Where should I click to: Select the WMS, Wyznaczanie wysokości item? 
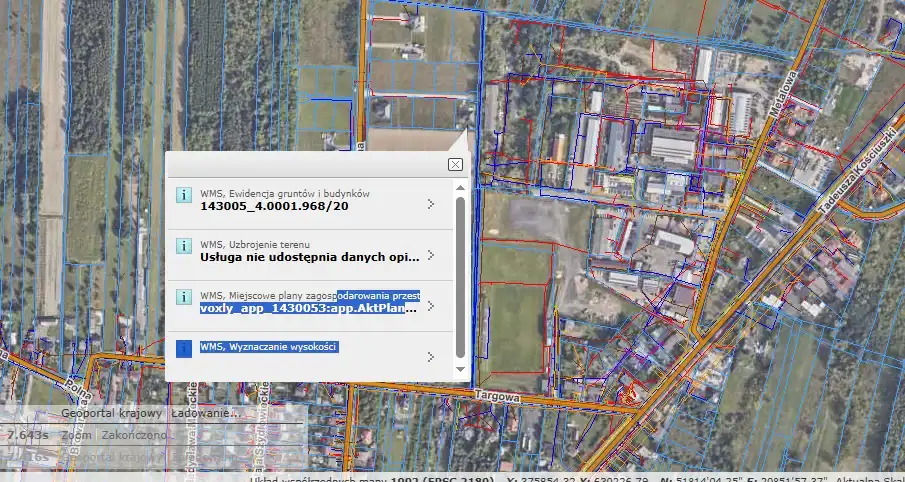269,347
